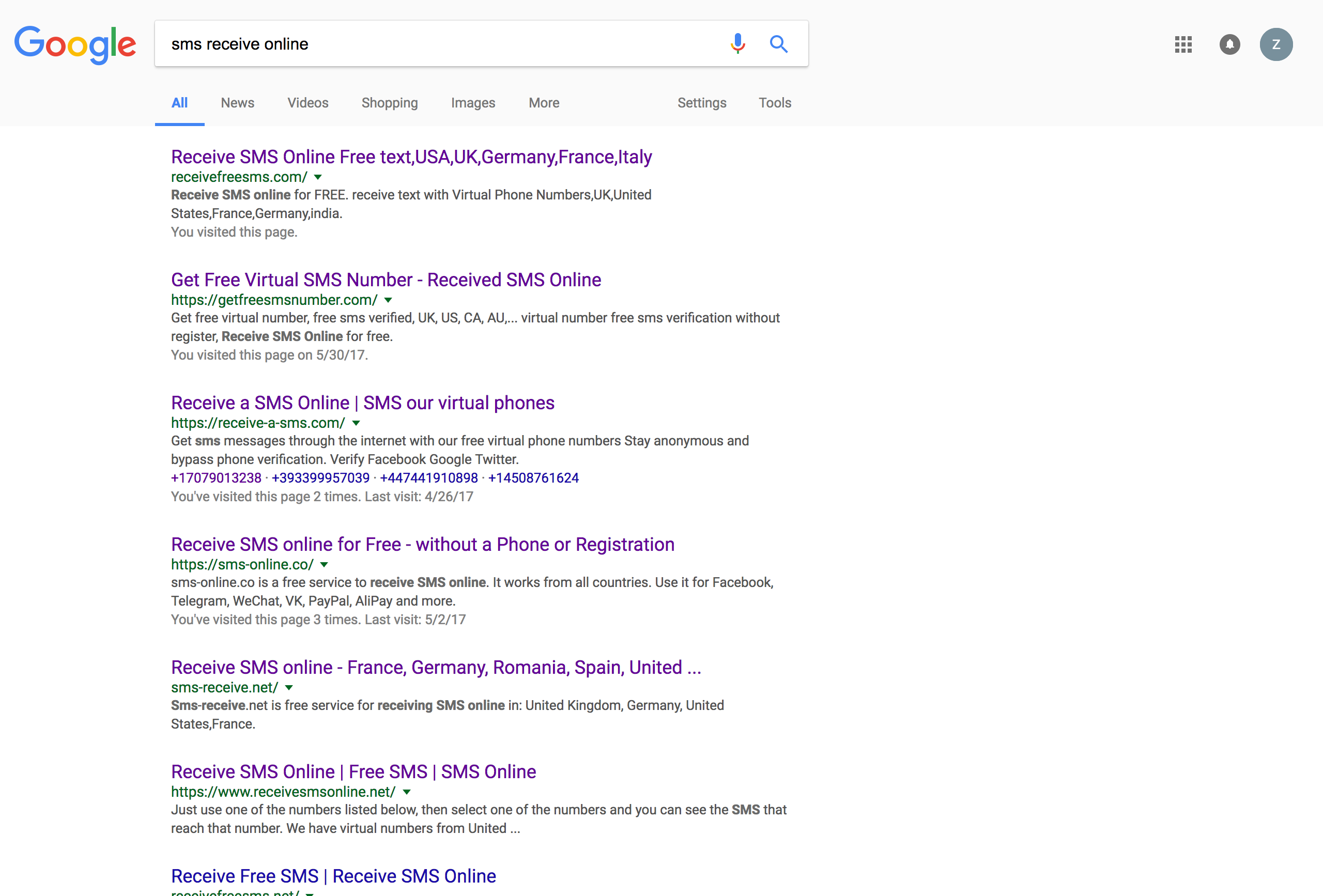Switch to the Images tab
The height and width of the screenshot is (896, 1323).
[472, 103]
